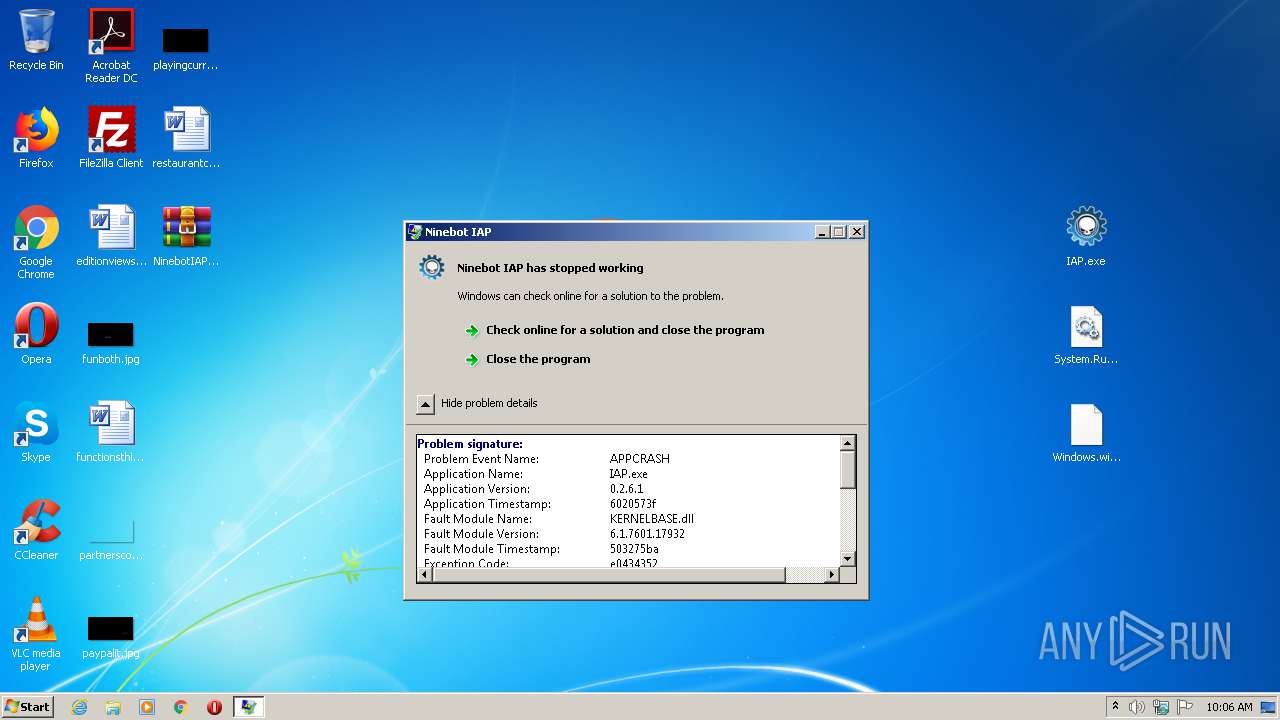The width and height of the screenshot is (1280, 720).
Task: Check online for a solution and close program
Action: pyautogui.click(x=625, y=330)
